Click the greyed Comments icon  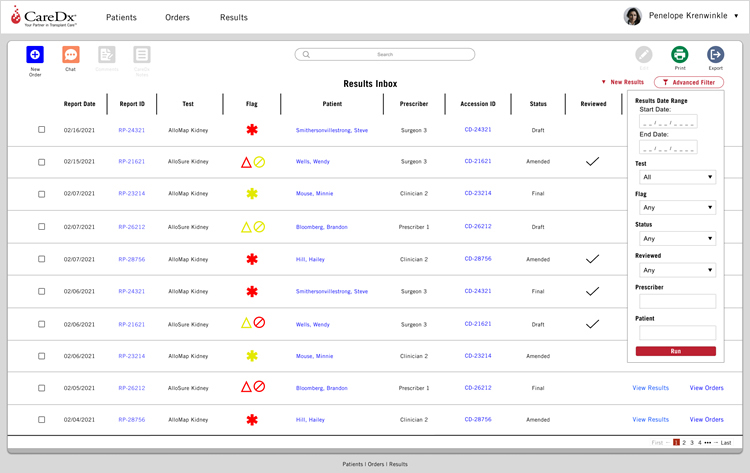coord(107,55)
